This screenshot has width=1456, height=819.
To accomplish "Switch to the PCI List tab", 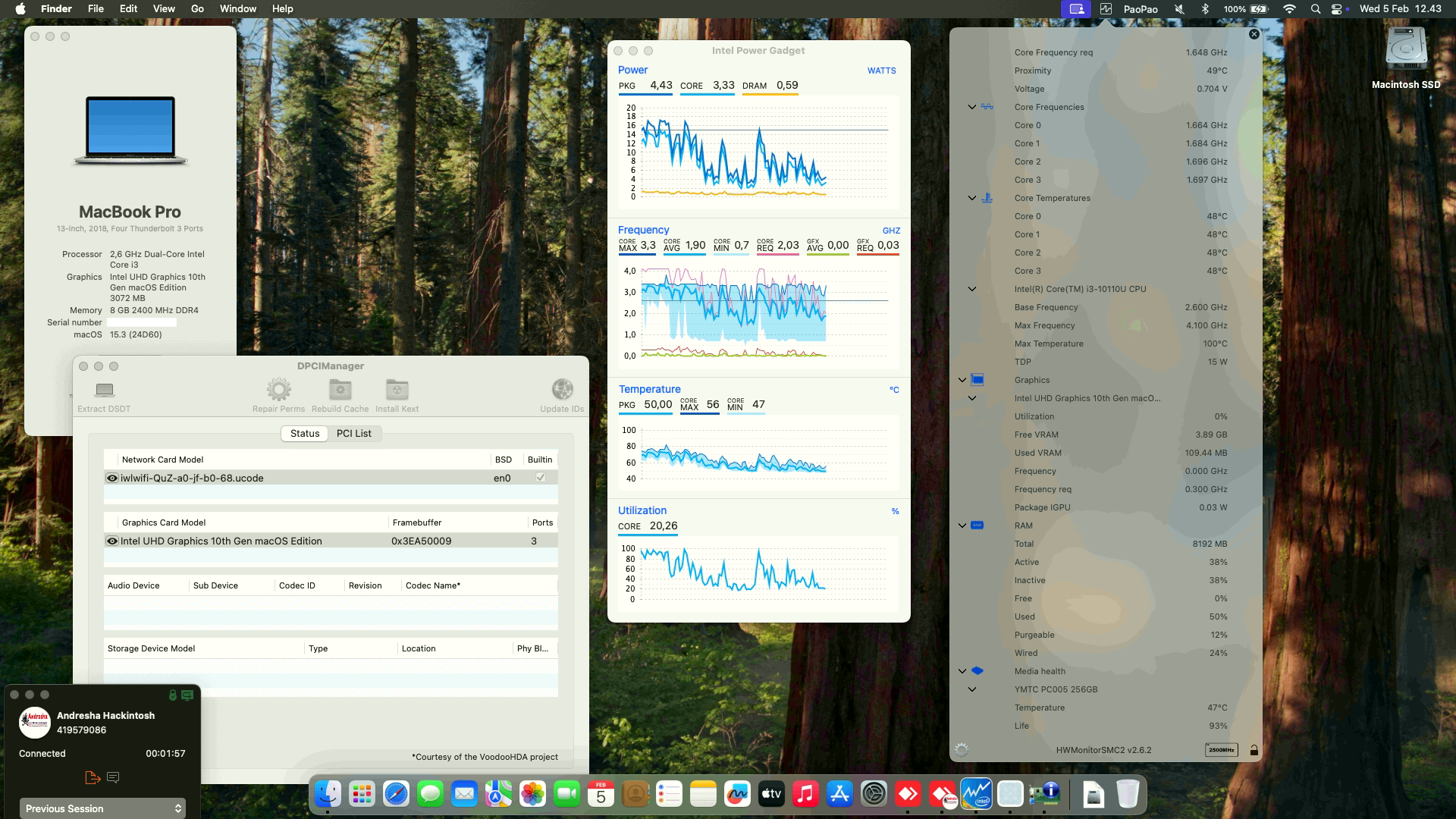I will pyautogui.click(x=353, y=433).
